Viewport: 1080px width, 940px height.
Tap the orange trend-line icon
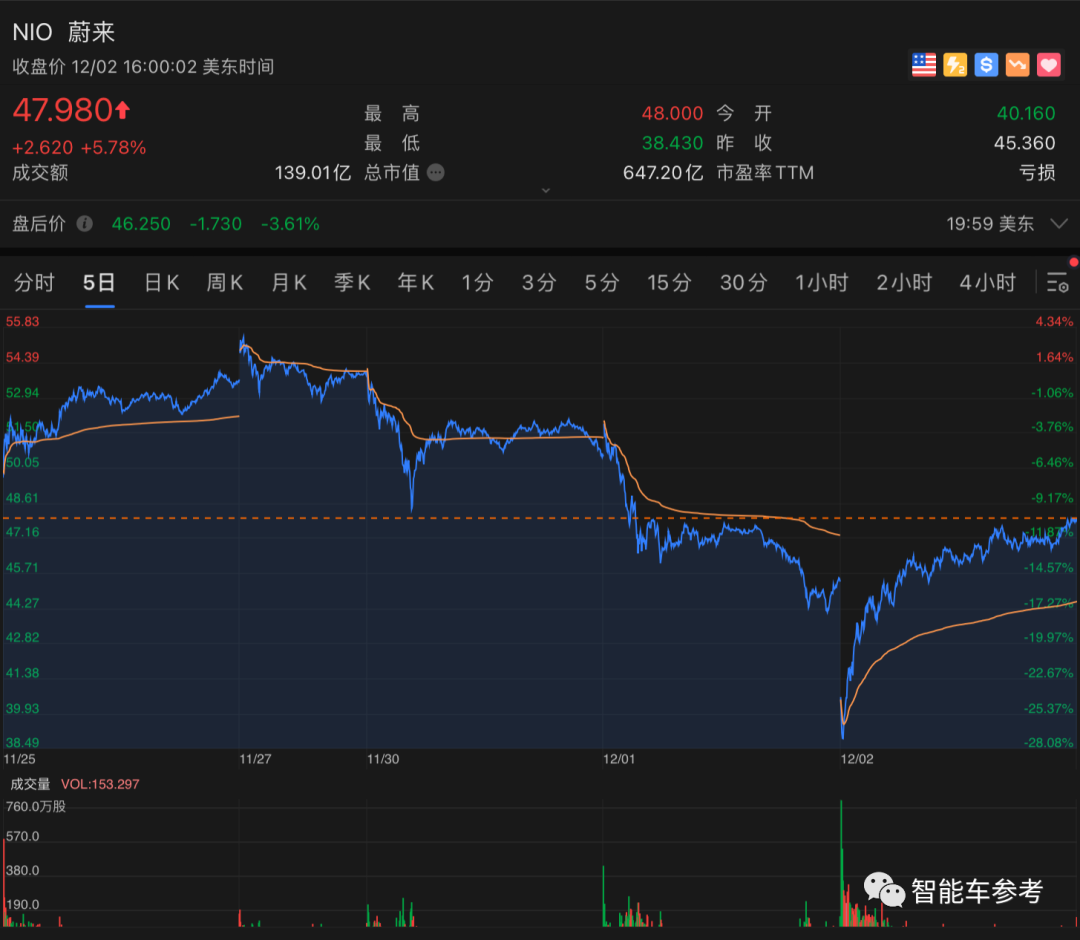click(1017, 65)
